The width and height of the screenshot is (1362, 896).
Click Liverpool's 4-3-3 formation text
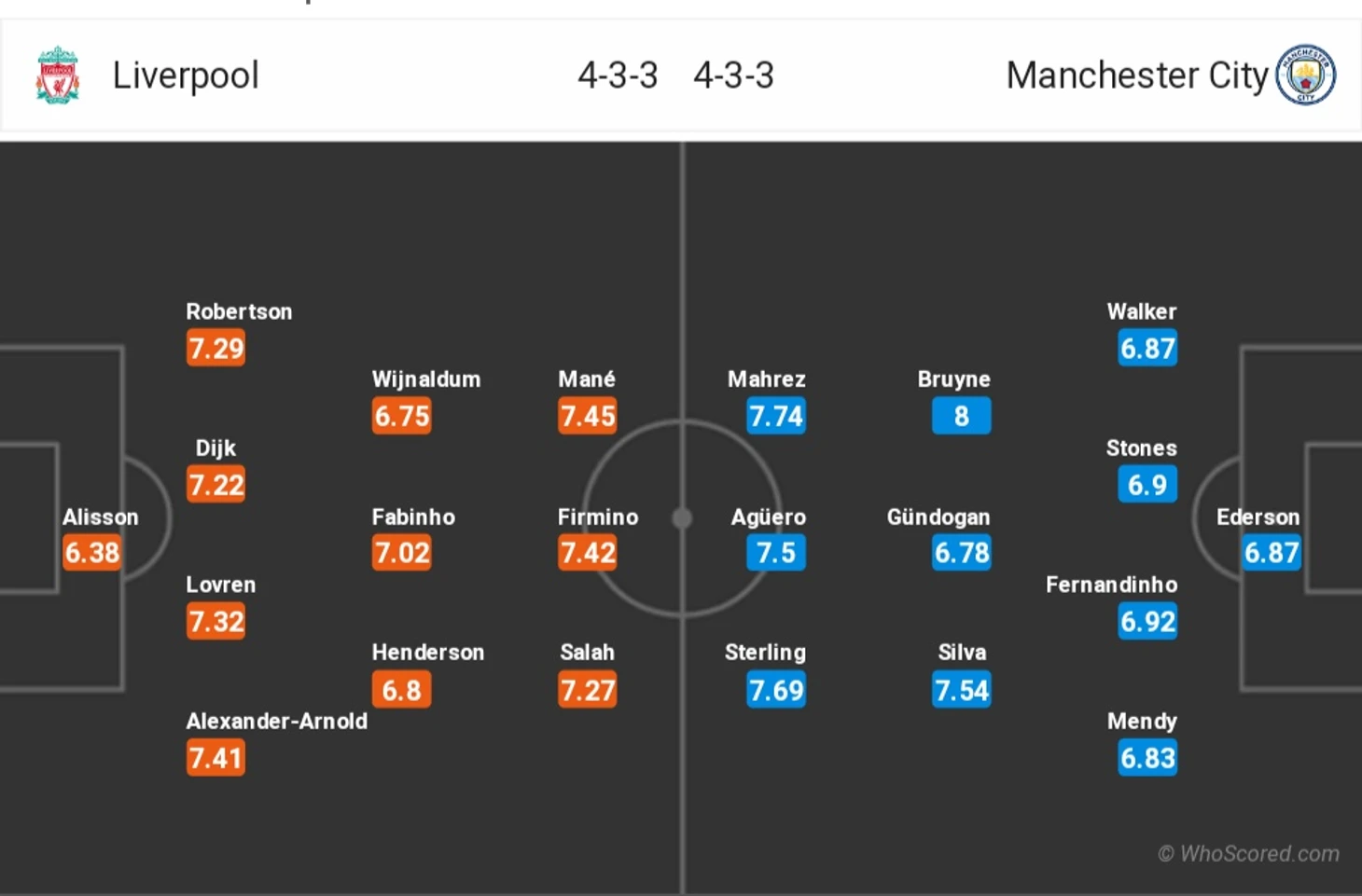tap(618, 76)
